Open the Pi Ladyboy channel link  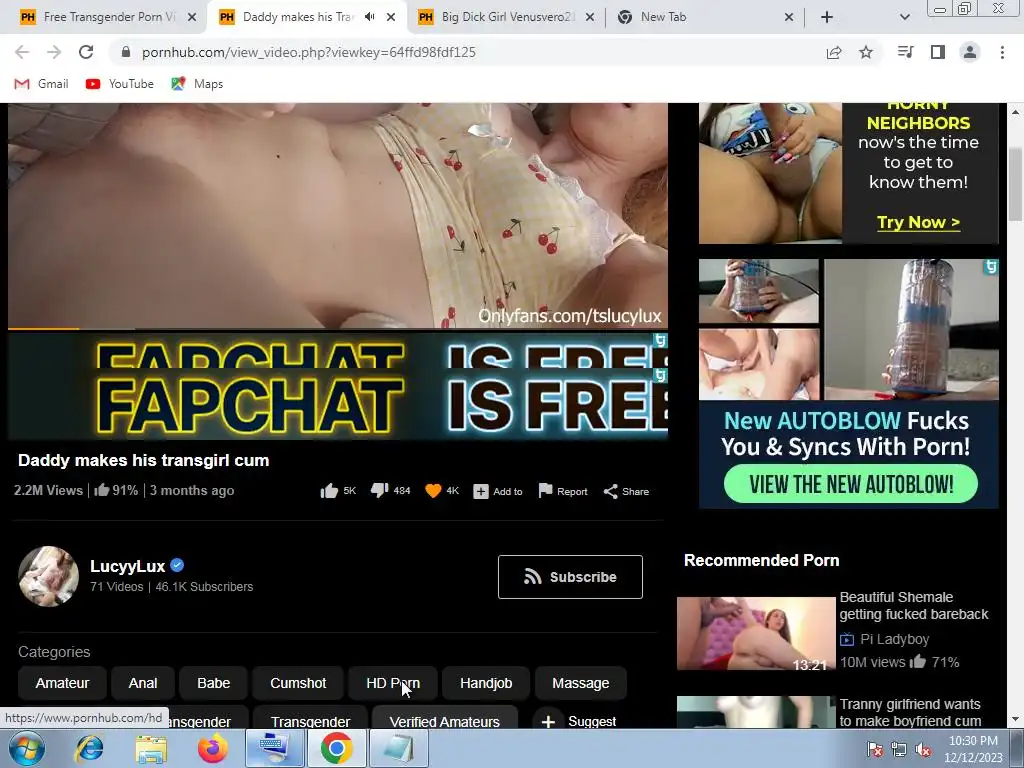[x=895, y=639]
